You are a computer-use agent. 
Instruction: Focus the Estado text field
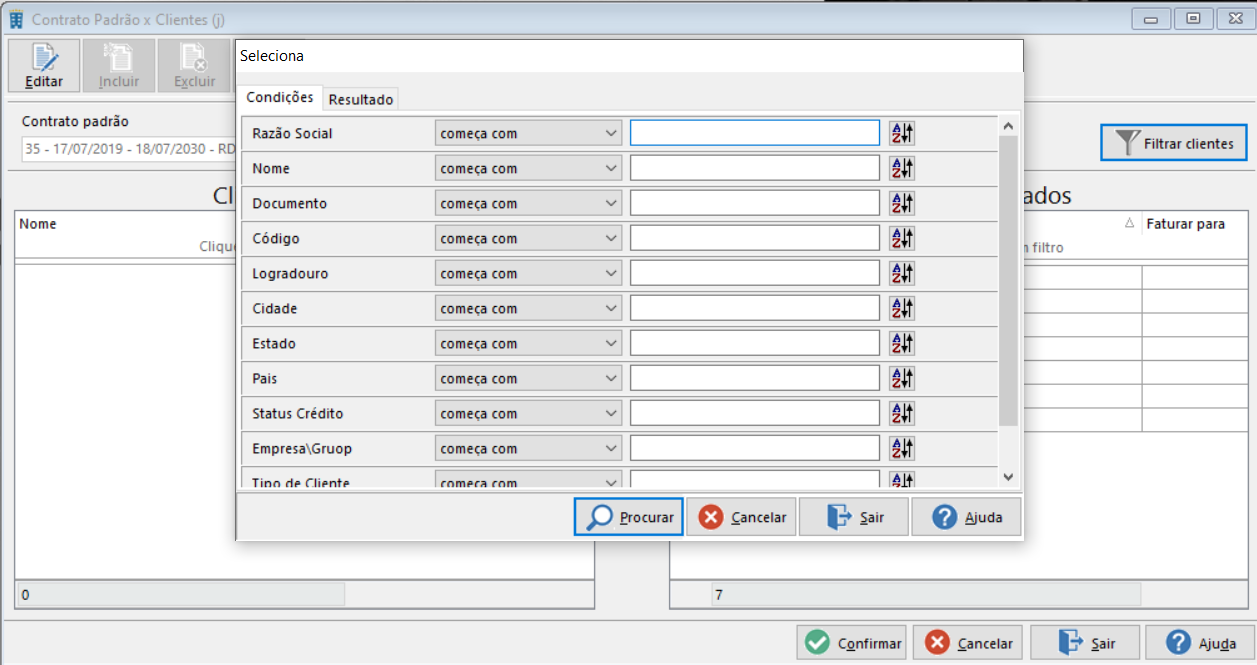click(755, 343)
